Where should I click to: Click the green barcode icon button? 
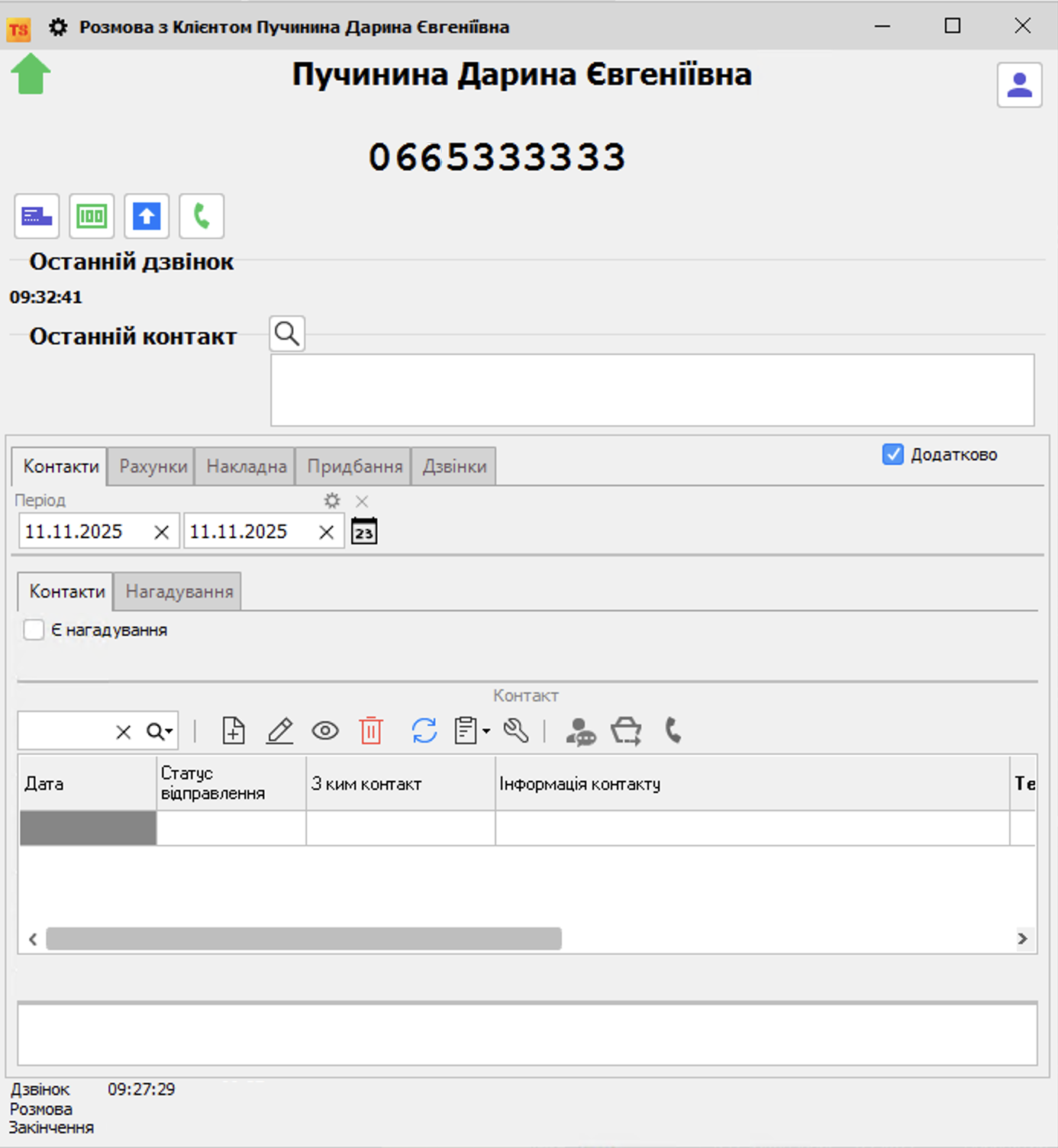92,216
